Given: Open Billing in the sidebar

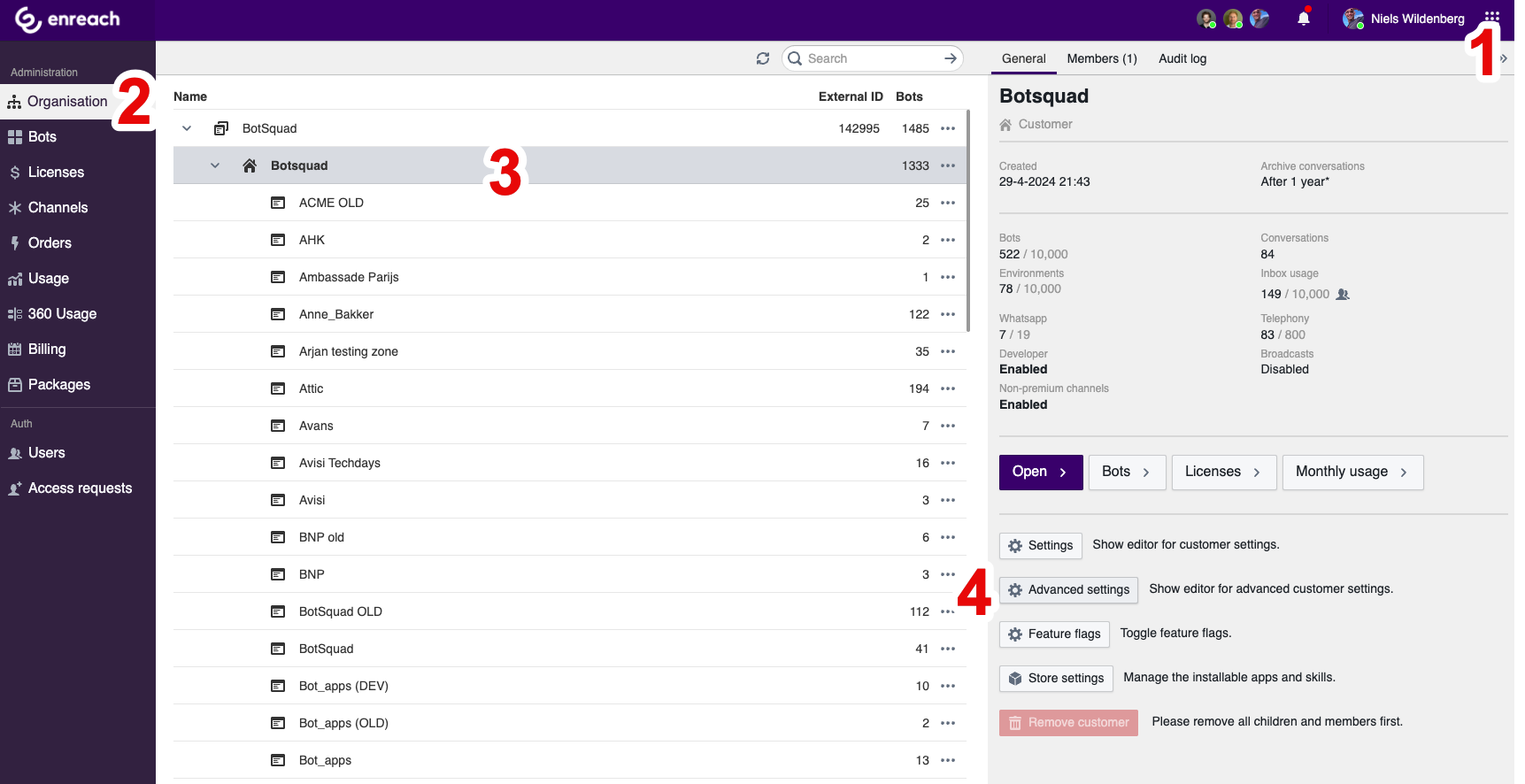Looking at the screenshot, I should coord(47,350).
